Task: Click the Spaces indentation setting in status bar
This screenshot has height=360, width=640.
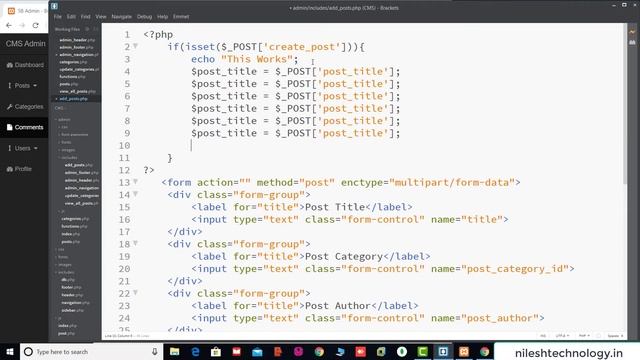Action: (x=615, y=336)
